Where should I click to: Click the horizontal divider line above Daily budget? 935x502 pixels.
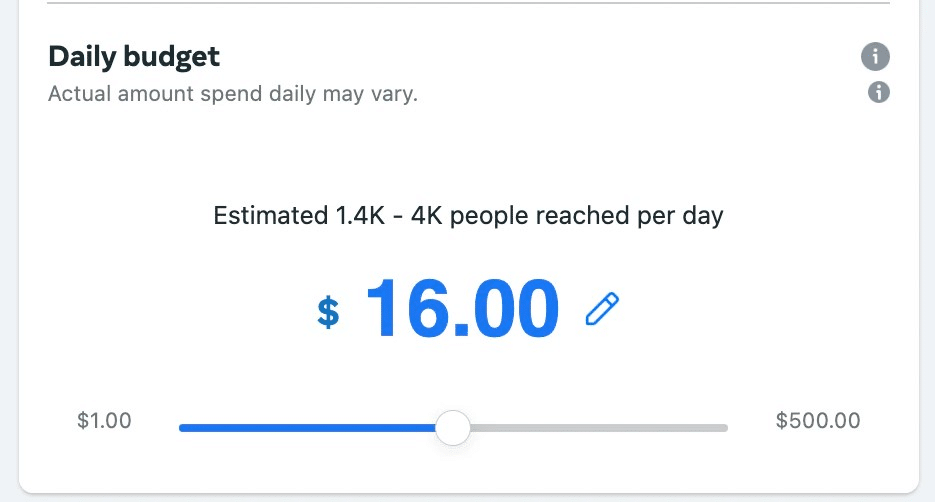[x=468, y=3]
